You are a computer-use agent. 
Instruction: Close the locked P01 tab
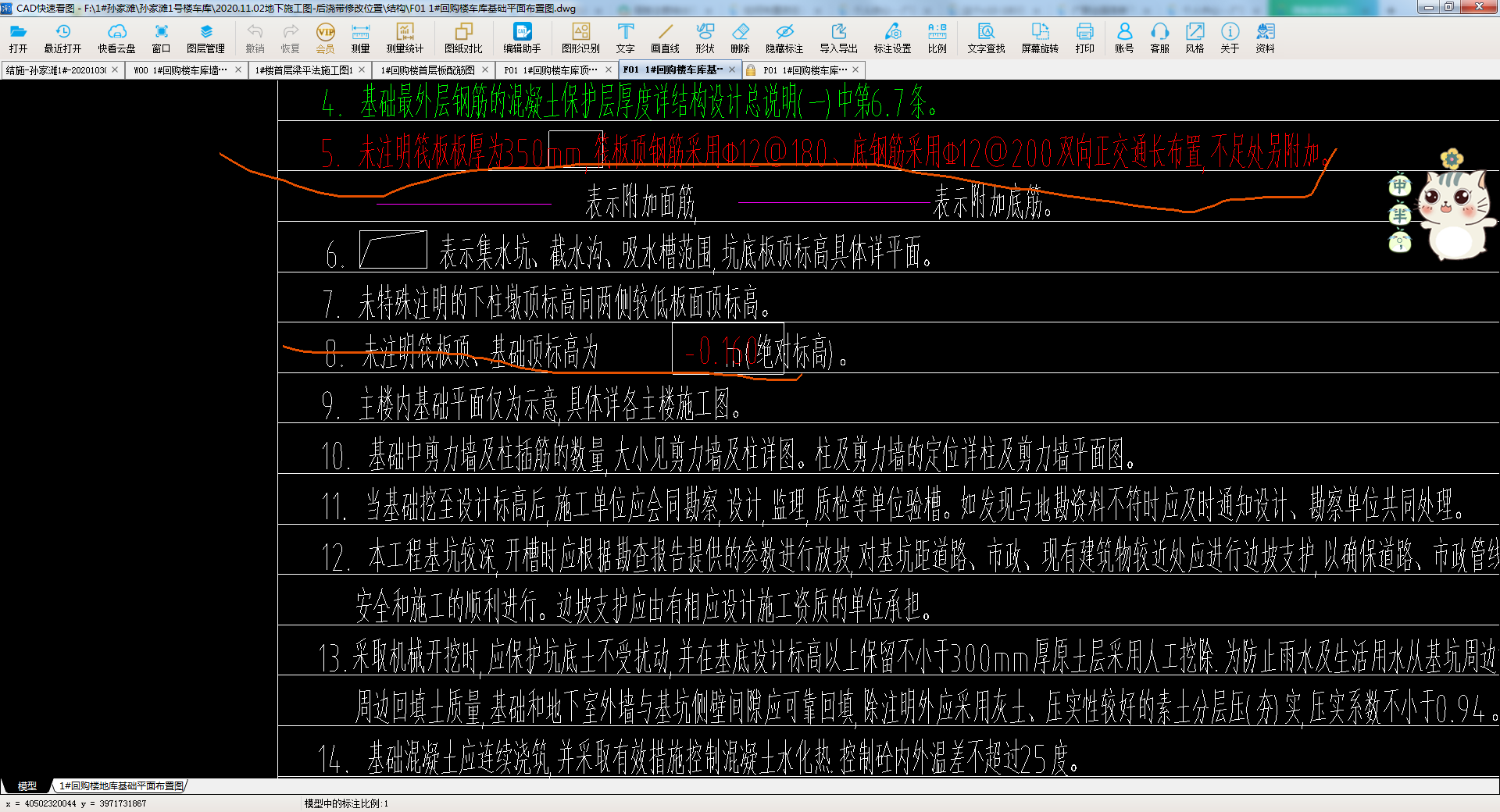855,69
